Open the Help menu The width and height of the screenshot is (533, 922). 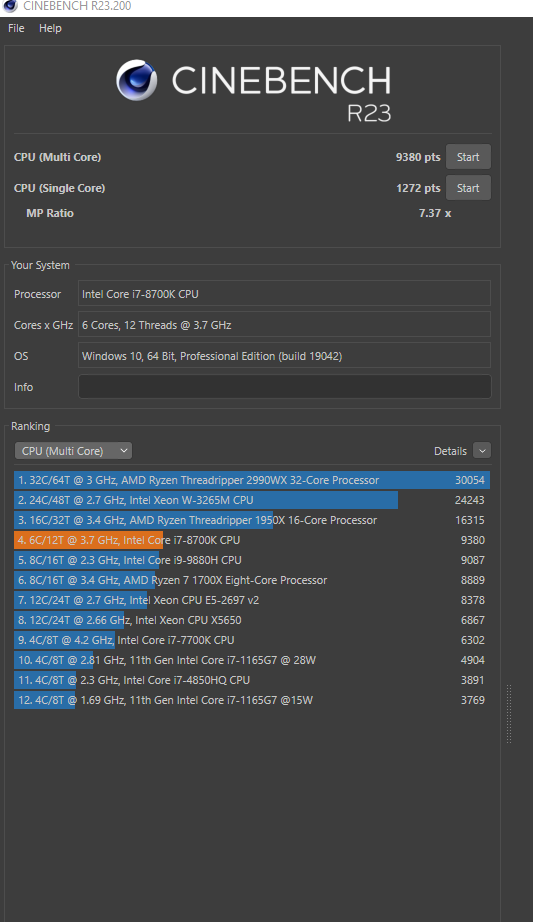50,28
